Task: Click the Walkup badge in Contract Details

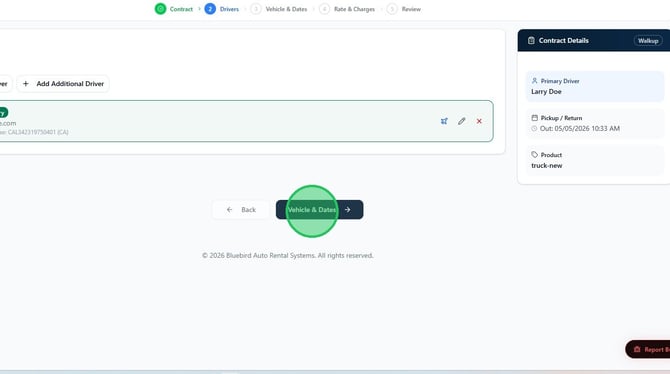Action: click(648, 41)
